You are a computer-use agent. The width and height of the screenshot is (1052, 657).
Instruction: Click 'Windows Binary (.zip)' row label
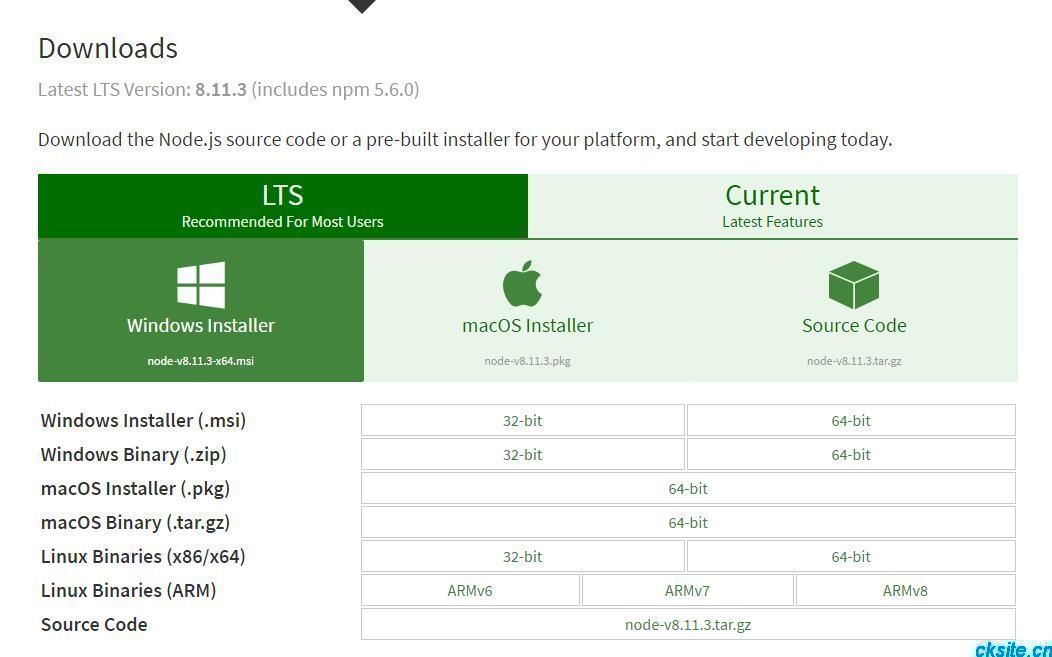pyautogui.click(x=134, y=454)
